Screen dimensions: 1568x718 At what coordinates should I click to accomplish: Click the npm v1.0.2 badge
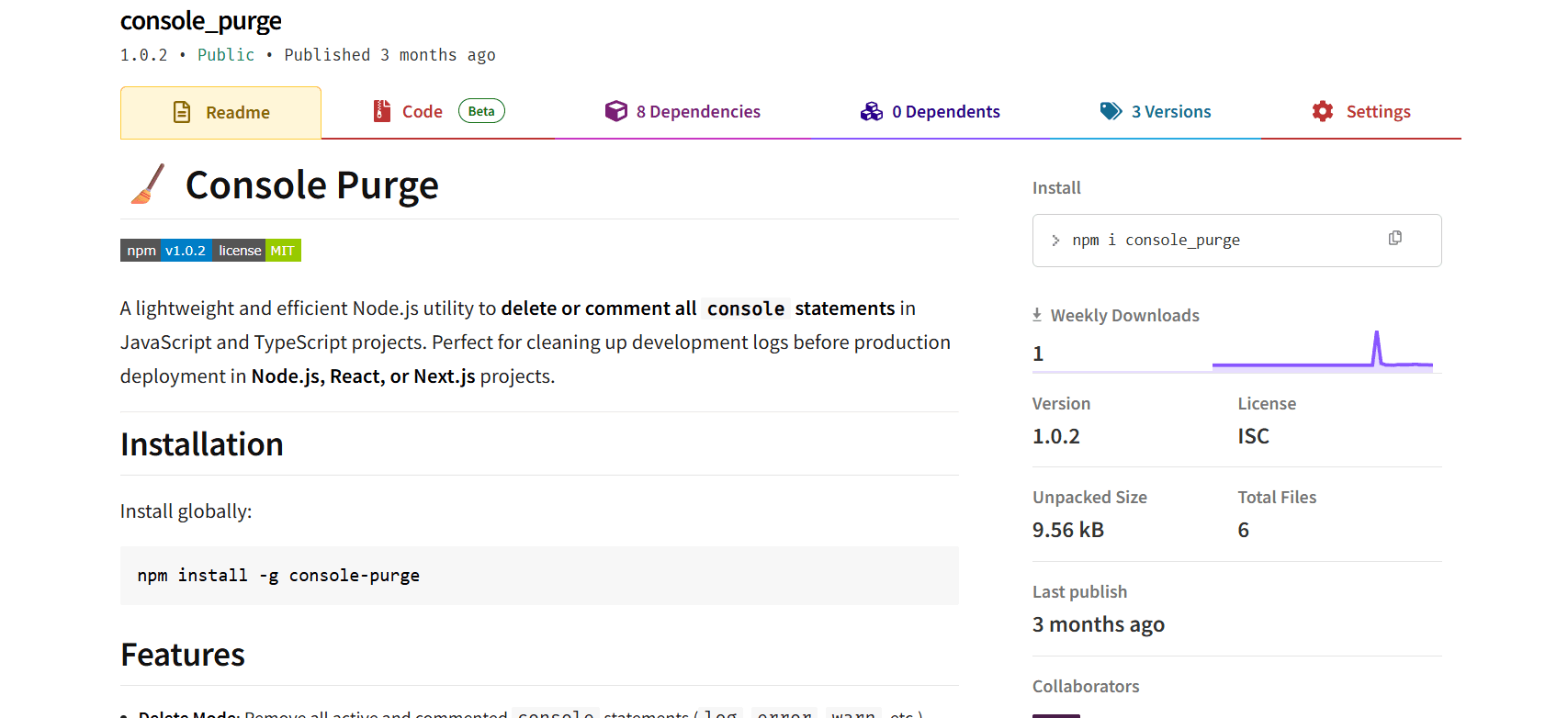pos(166,251)
